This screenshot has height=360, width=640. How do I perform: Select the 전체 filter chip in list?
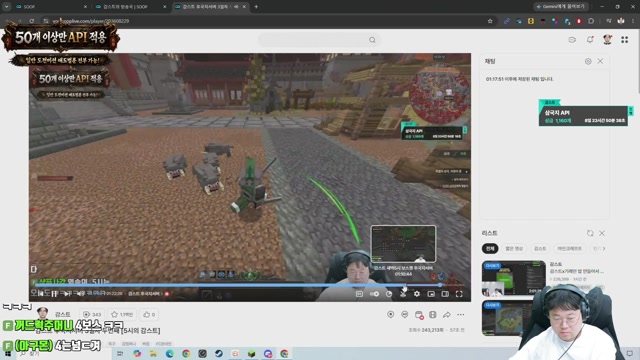[x=490, y=248]
